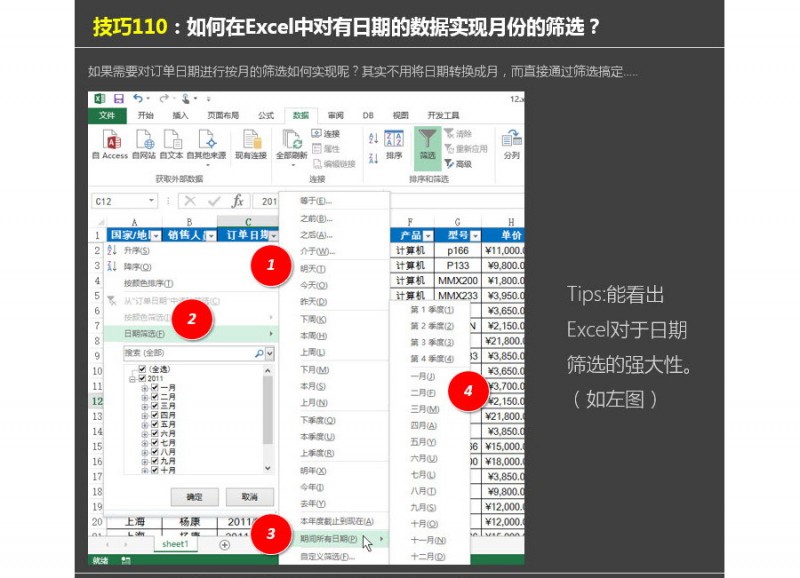Screen dimensions: 800x578
Task: Uncheck the 五月 month checkbox
Action: [x=155, y=424]
